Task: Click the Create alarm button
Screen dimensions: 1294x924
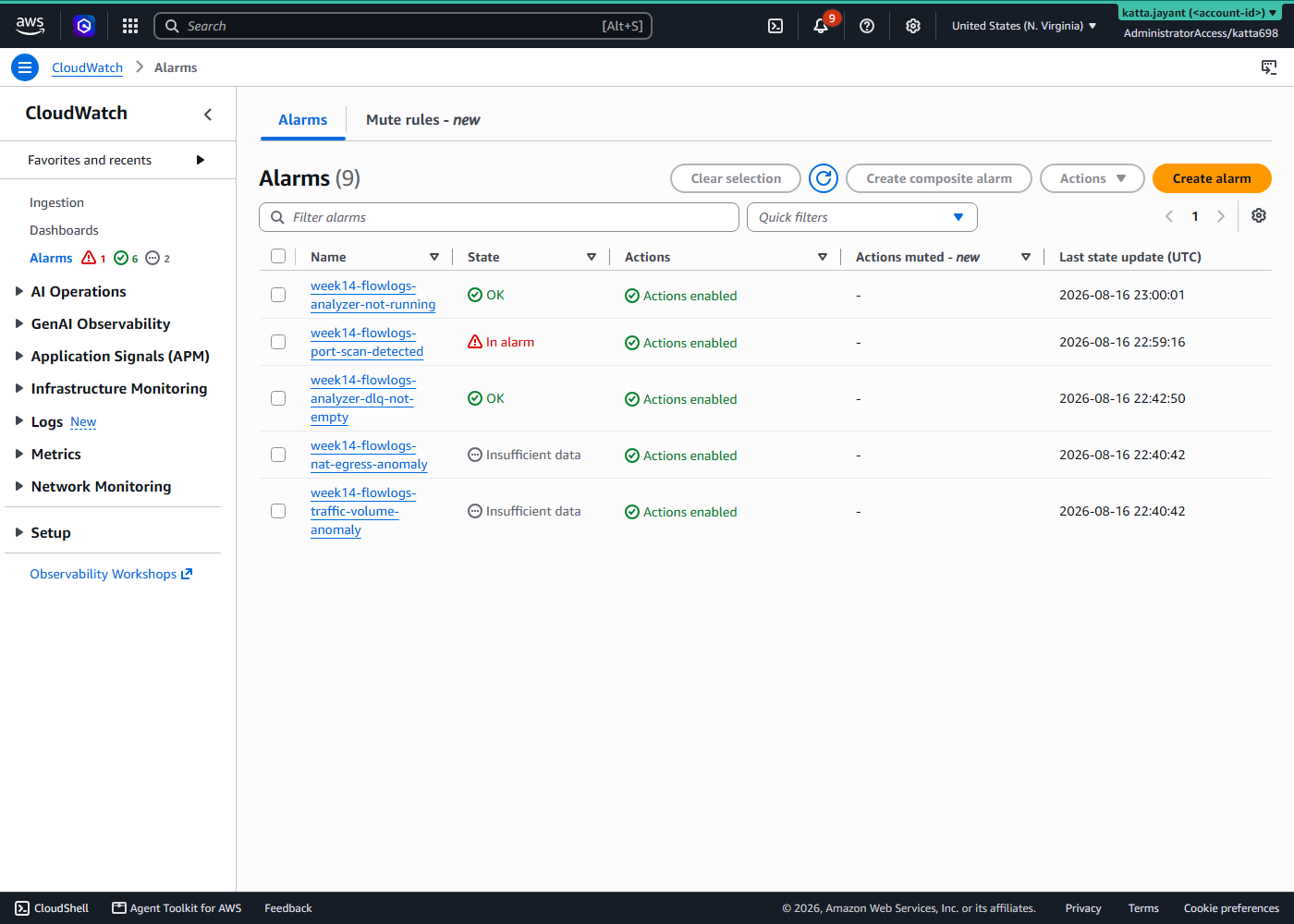Action: pyautogui.click(x=1212, y=178)
